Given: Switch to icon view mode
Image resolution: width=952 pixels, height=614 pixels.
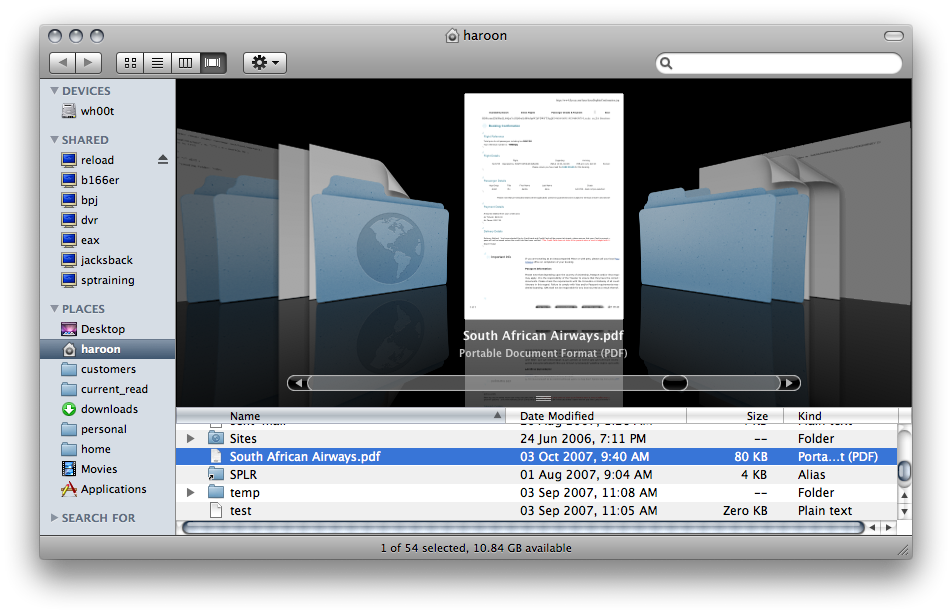Looking at the screenshot, I should [130, 63].
